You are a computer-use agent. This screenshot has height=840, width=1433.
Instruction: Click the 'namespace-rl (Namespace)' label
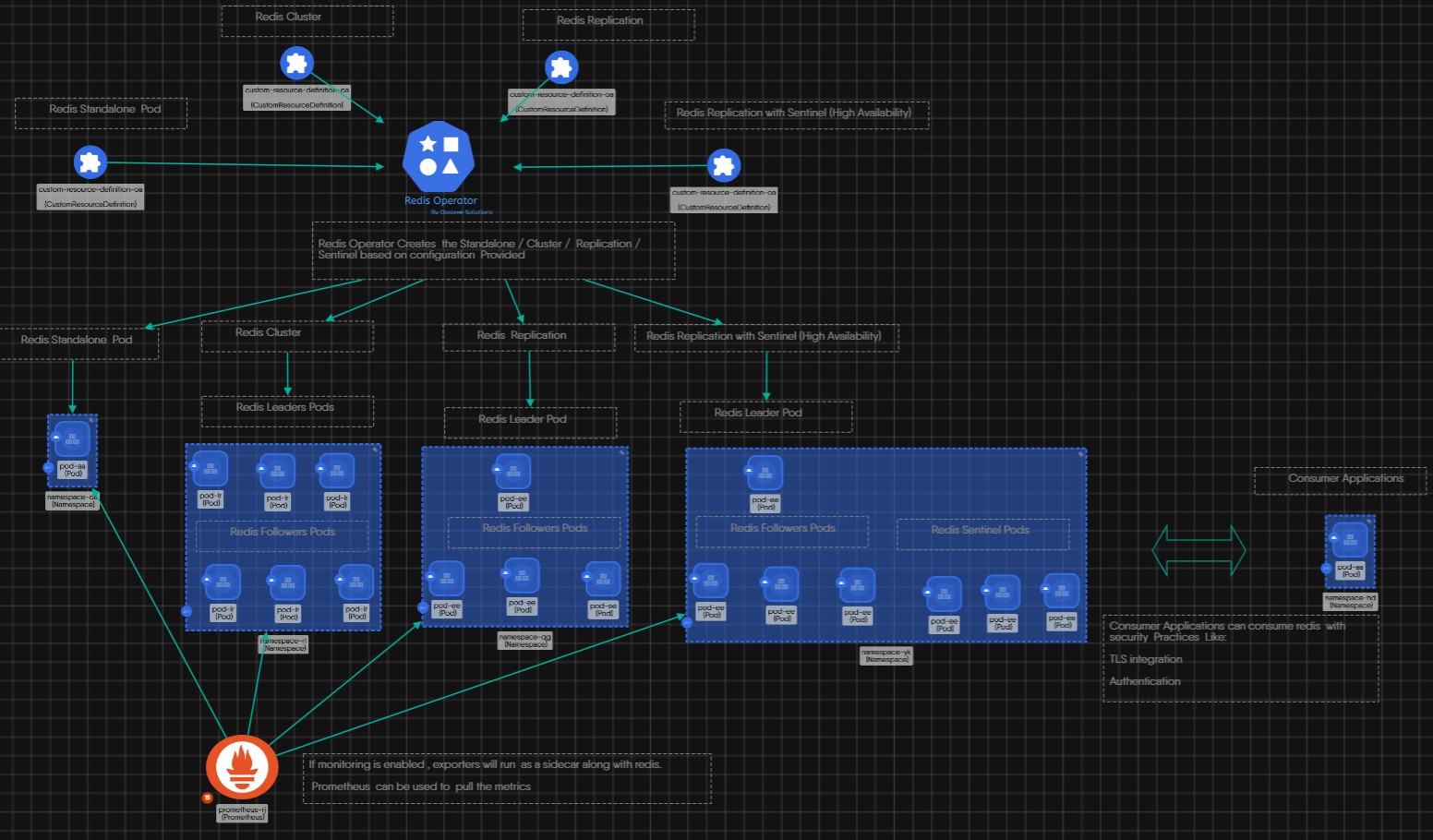click(283, 644)
